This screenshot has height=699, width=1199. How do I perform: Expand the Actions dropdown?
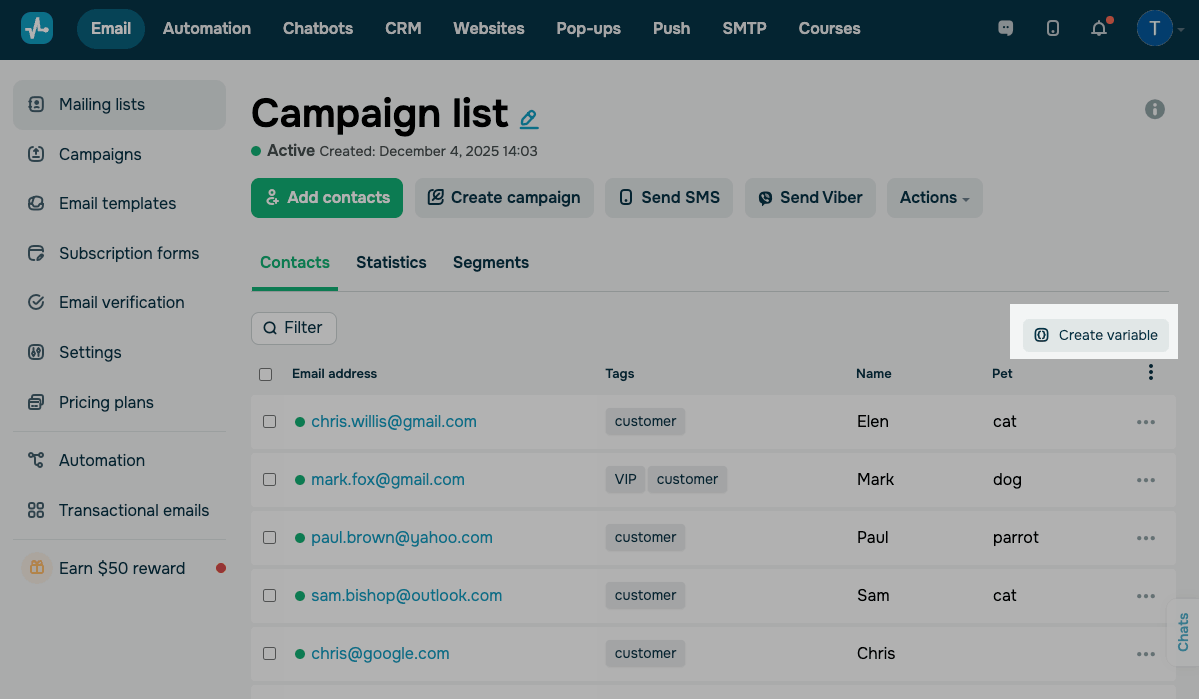(x=934, y=198)
